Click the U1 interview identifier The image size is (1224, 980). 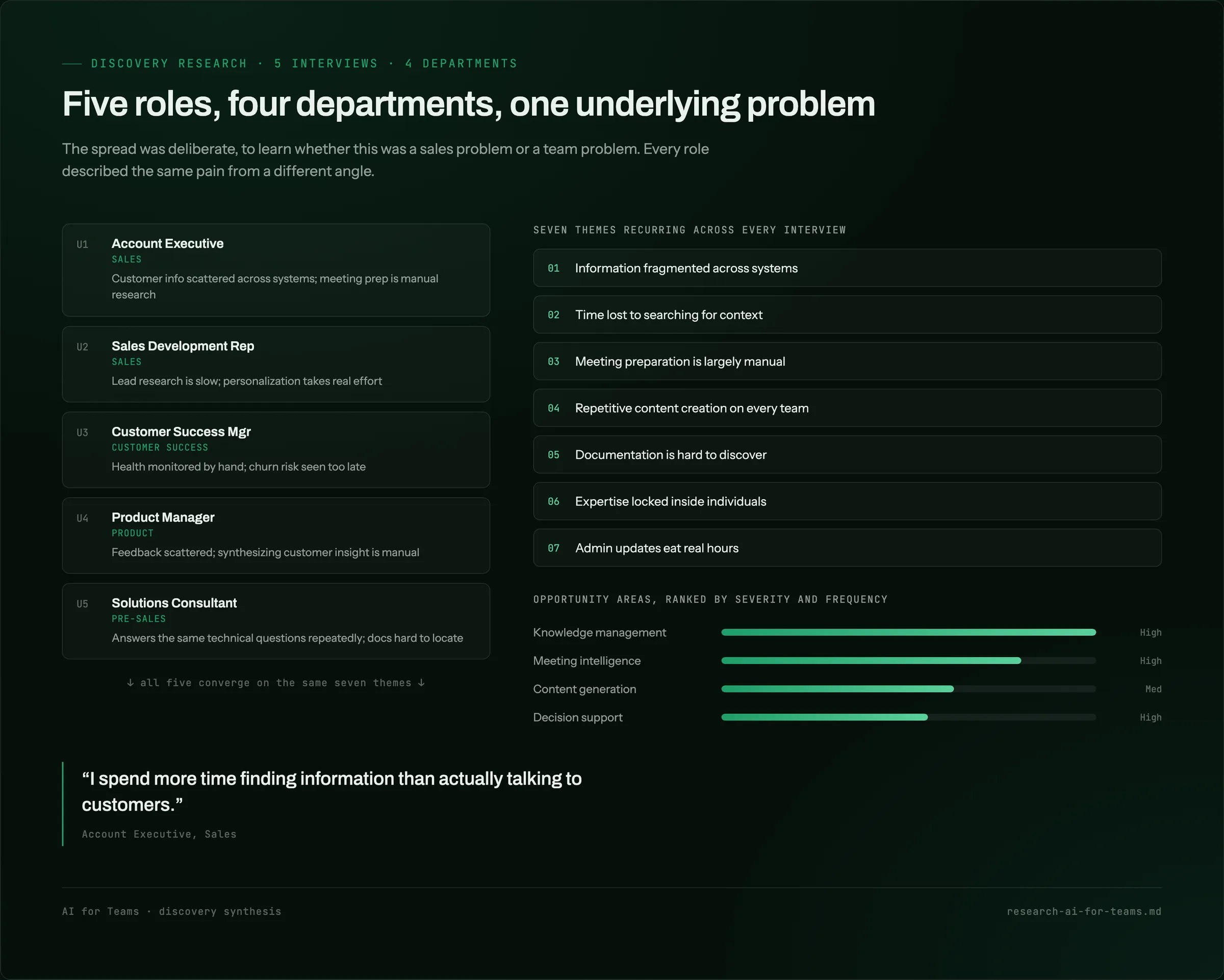(82, 245)
